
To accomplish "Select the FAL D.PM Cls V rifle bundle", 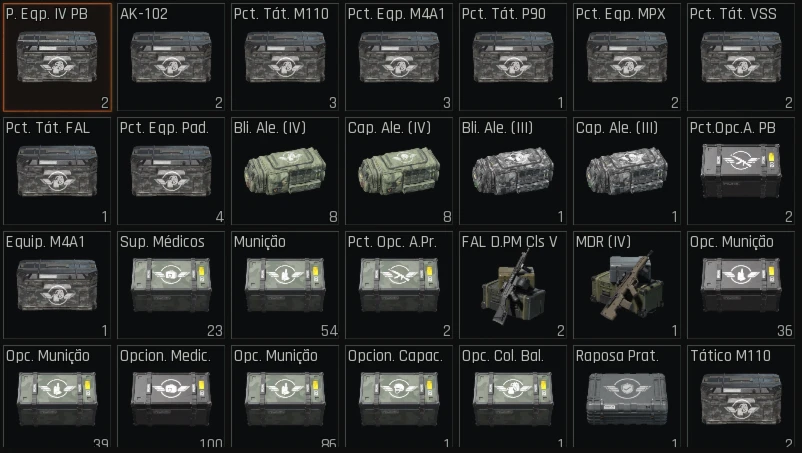I will (513, 285).
